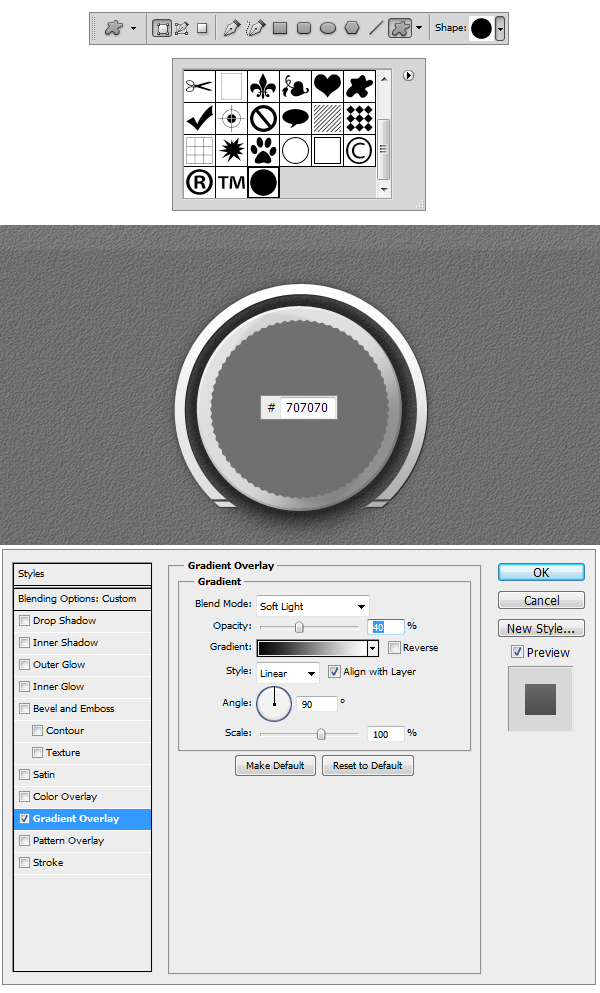600x993 pixels.
Task: Select the Paths mode icon
Action: pyautogui.click(x=182, y=28)
